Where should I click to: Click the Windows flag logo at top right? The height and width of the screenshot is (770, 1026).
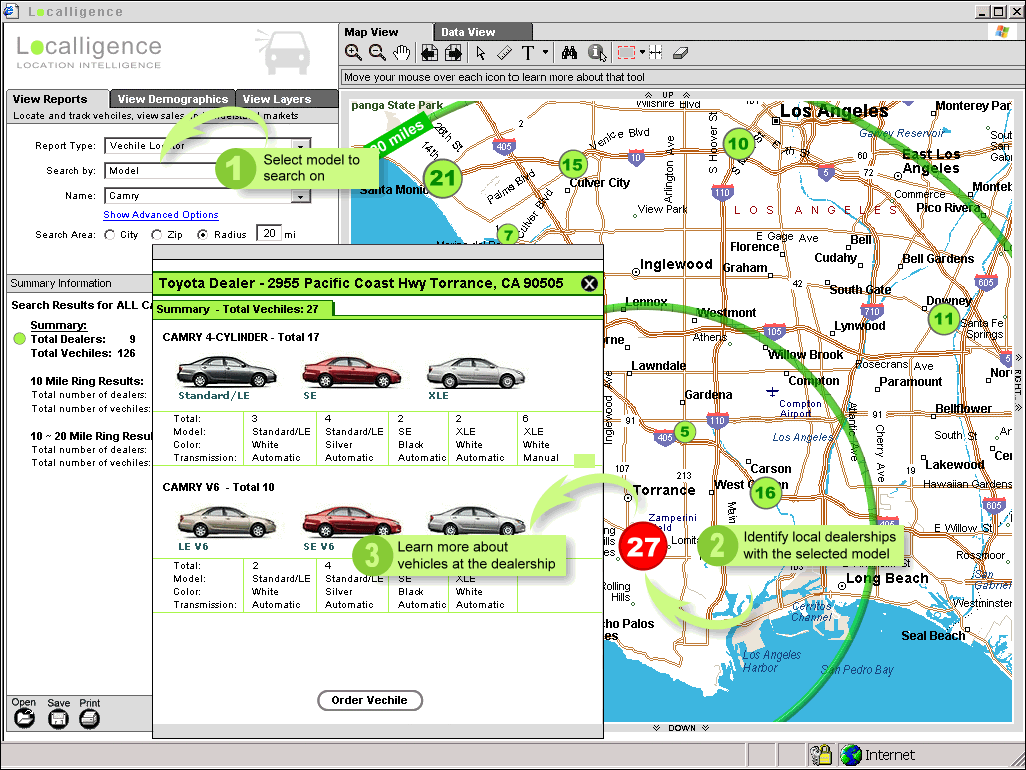click(x=1002, y=31)
